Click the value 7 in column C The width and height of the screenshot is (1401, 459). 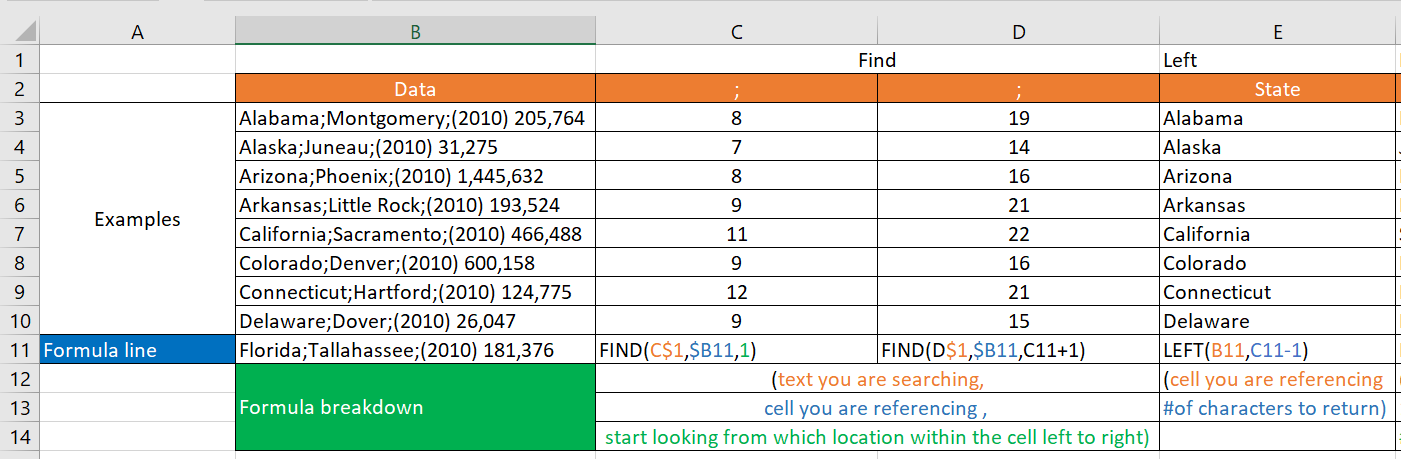(x=736, y=147)
